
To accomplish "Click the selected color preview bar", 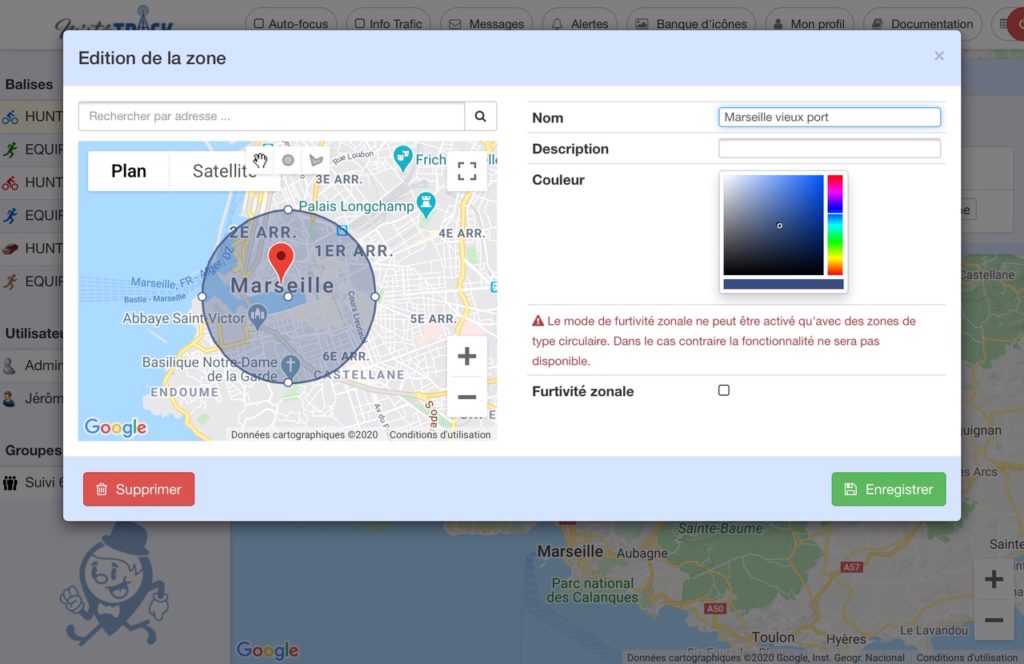I will [x=784, y=284].
